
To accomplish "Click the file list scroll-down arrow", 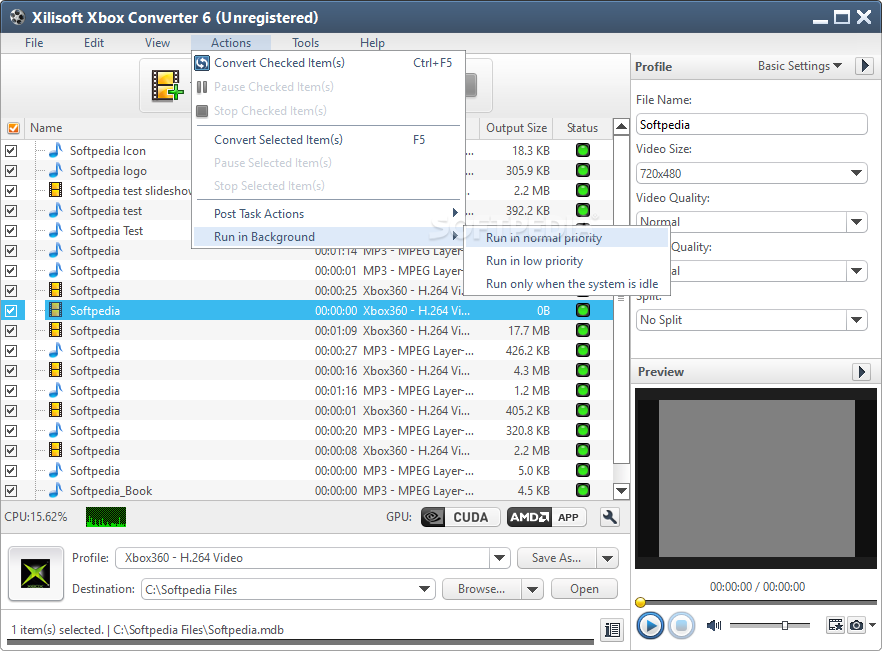I will point(621,491).
